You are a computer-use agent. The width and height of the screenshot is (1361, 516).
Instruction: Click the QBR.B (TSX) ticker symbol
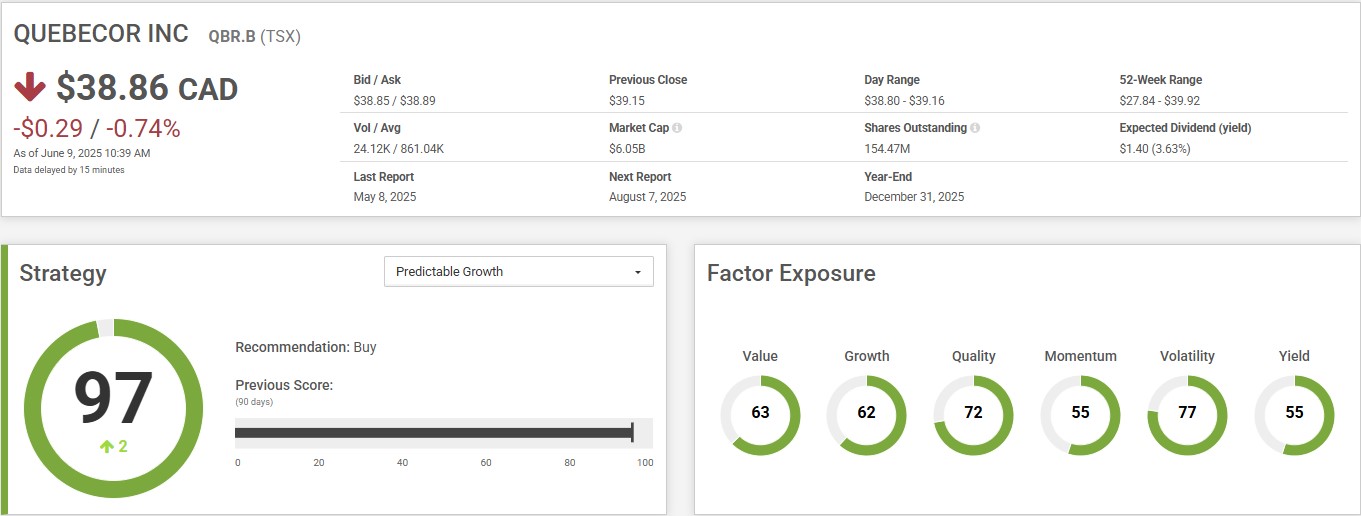coord(254,37)
